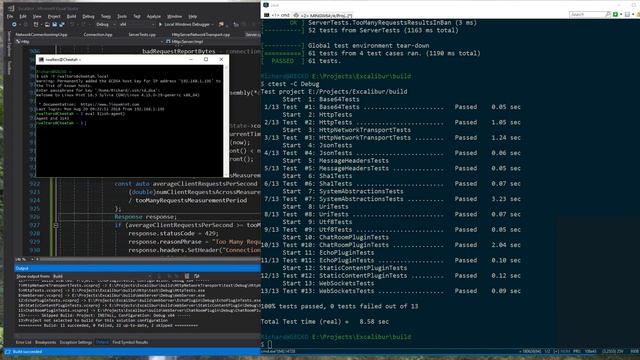The image size is (640, 360).
Task: Toggle word wrap in the Output toolbar
Action: tap(197, 276)
